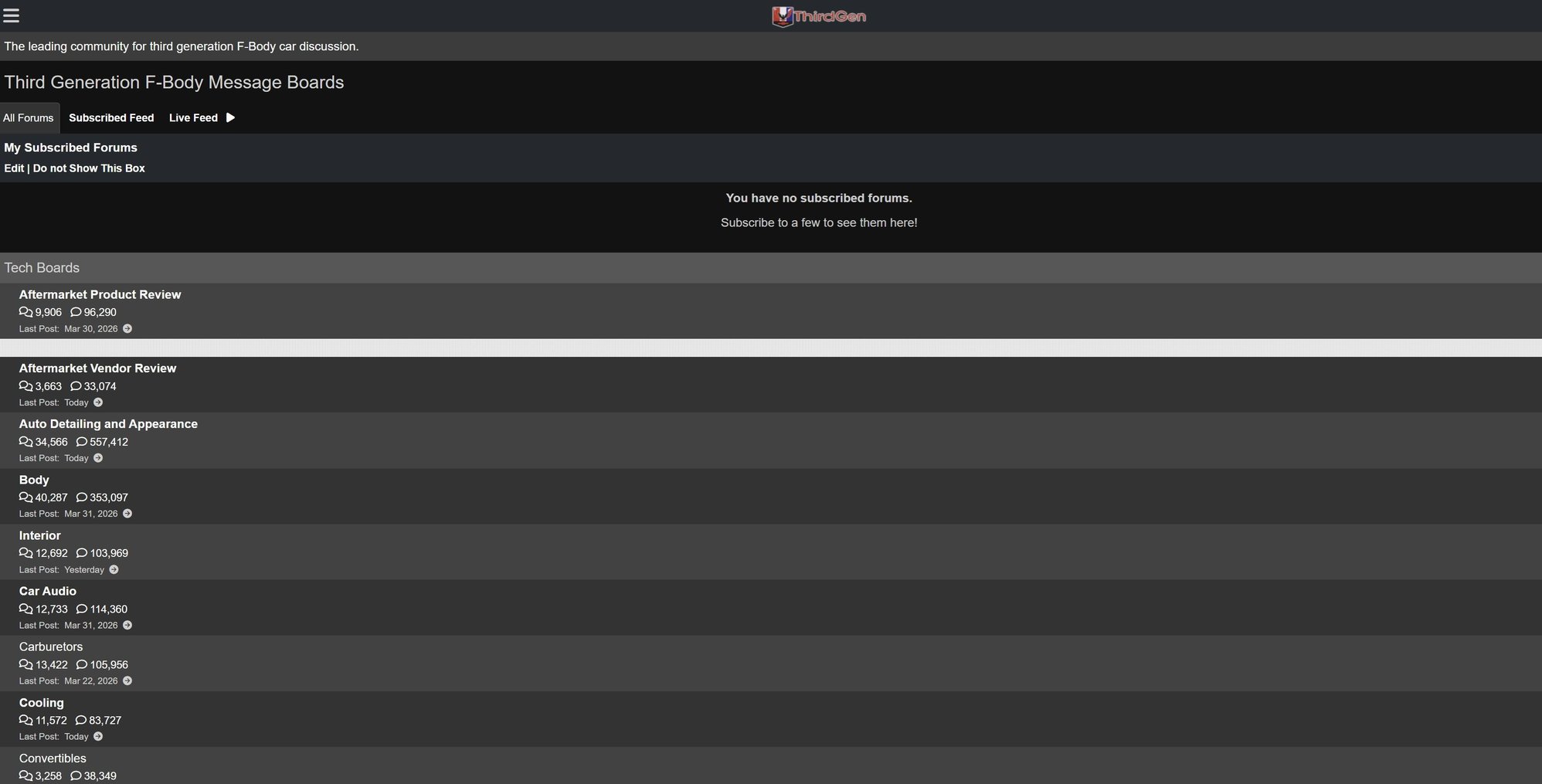
Task: Click Do not Show This Box
Action: tap(89, 168)
